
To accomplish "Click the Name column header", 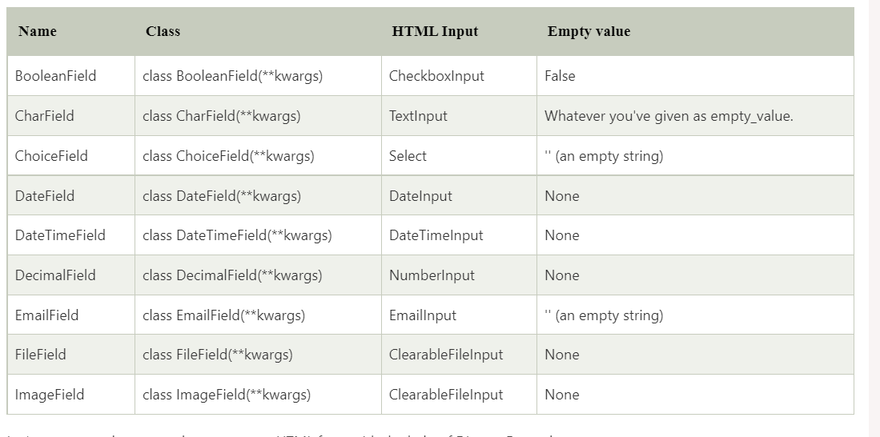I will [x=38, y=31].
